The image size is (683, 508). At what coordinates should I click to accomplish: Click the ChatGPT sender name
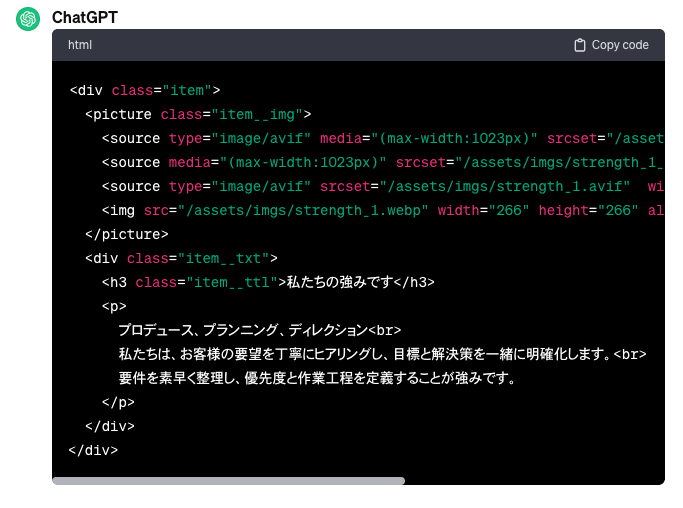(x=85, y=18)
